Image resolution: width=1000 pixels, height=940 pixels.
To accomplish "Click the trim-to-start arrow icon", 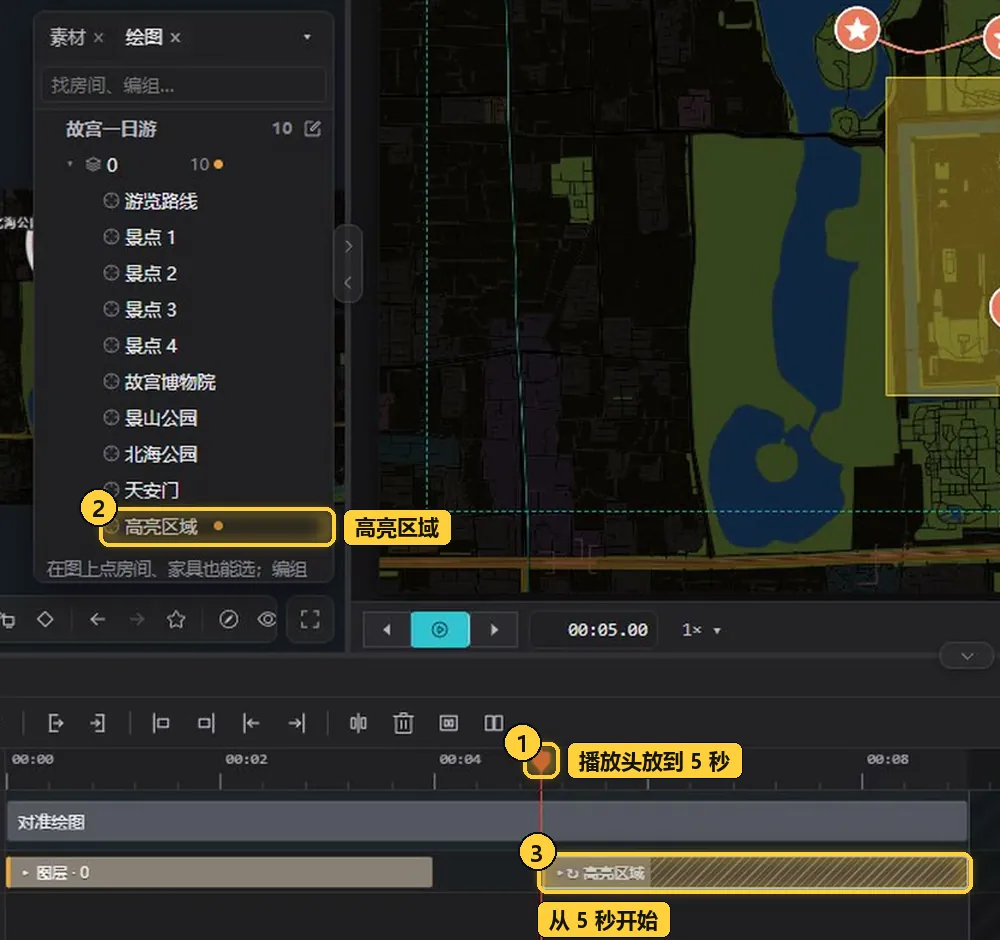I will pos(251,723).
